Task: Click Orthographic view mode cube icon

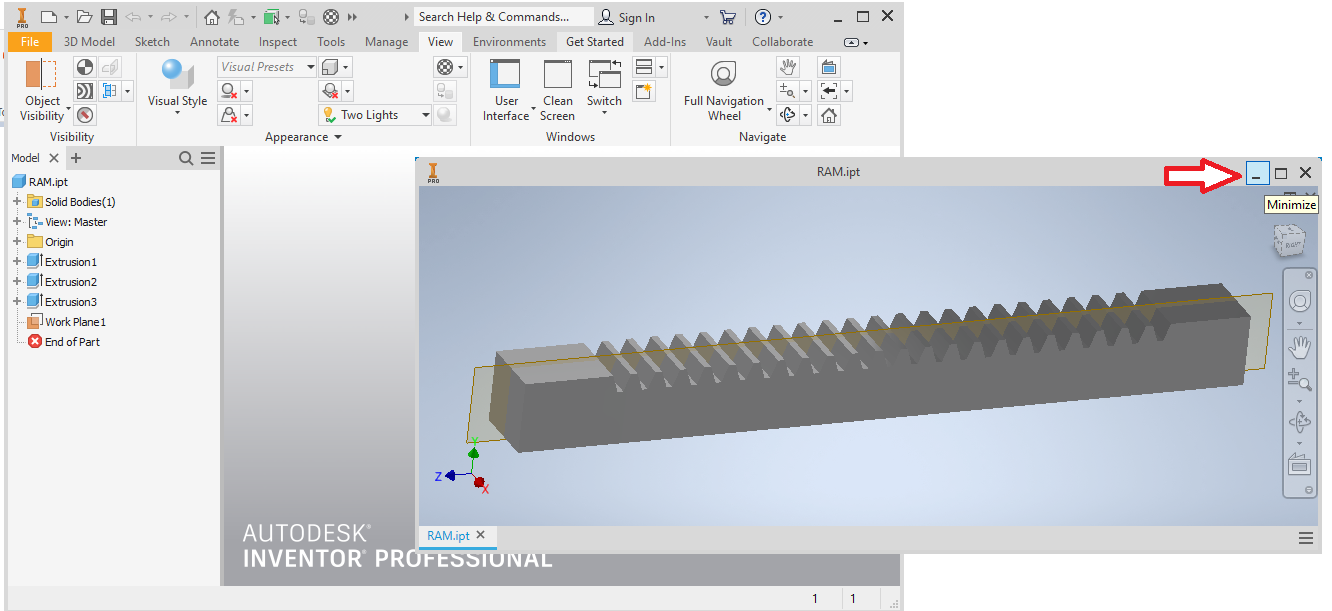Action: point(330,67)
